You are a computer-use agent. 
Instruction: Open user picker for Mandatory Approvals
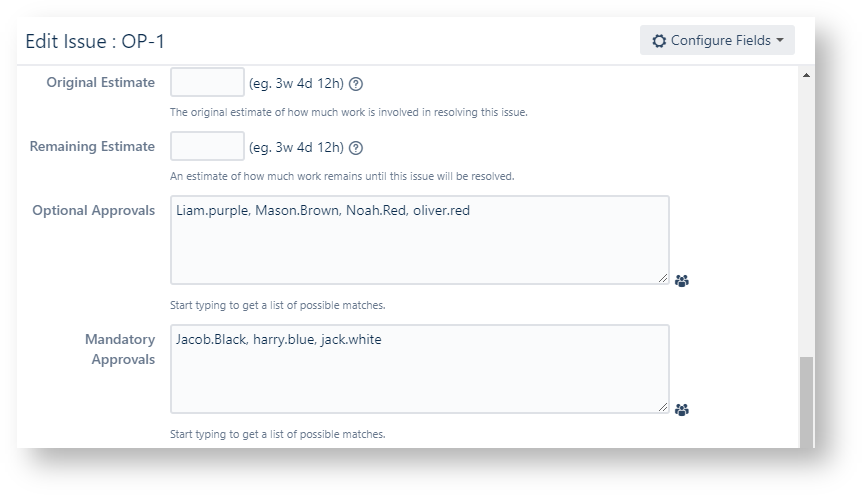click(682, 409)
